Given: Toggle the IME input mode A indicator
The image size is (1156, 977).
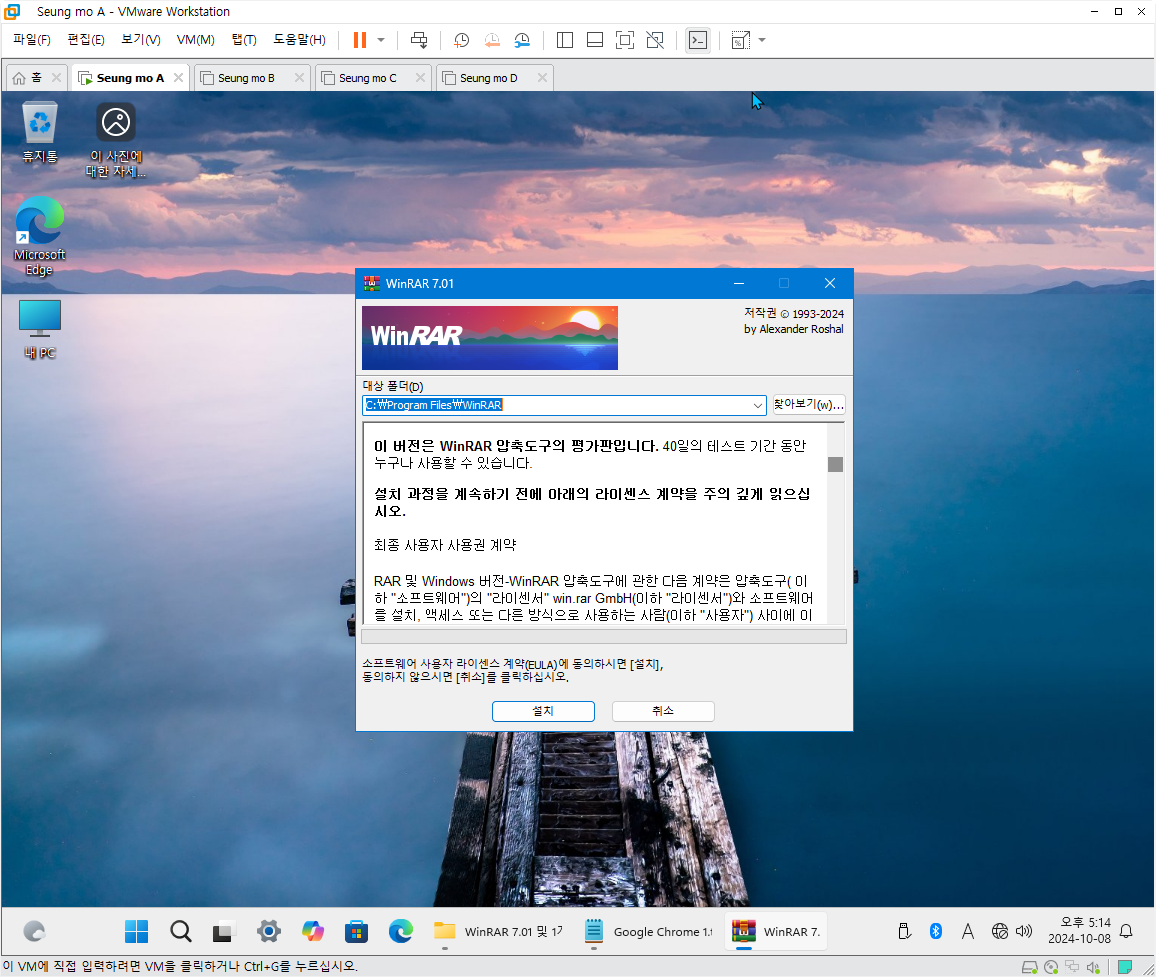Looking at the screenshot, I should (x=968, y=931).
